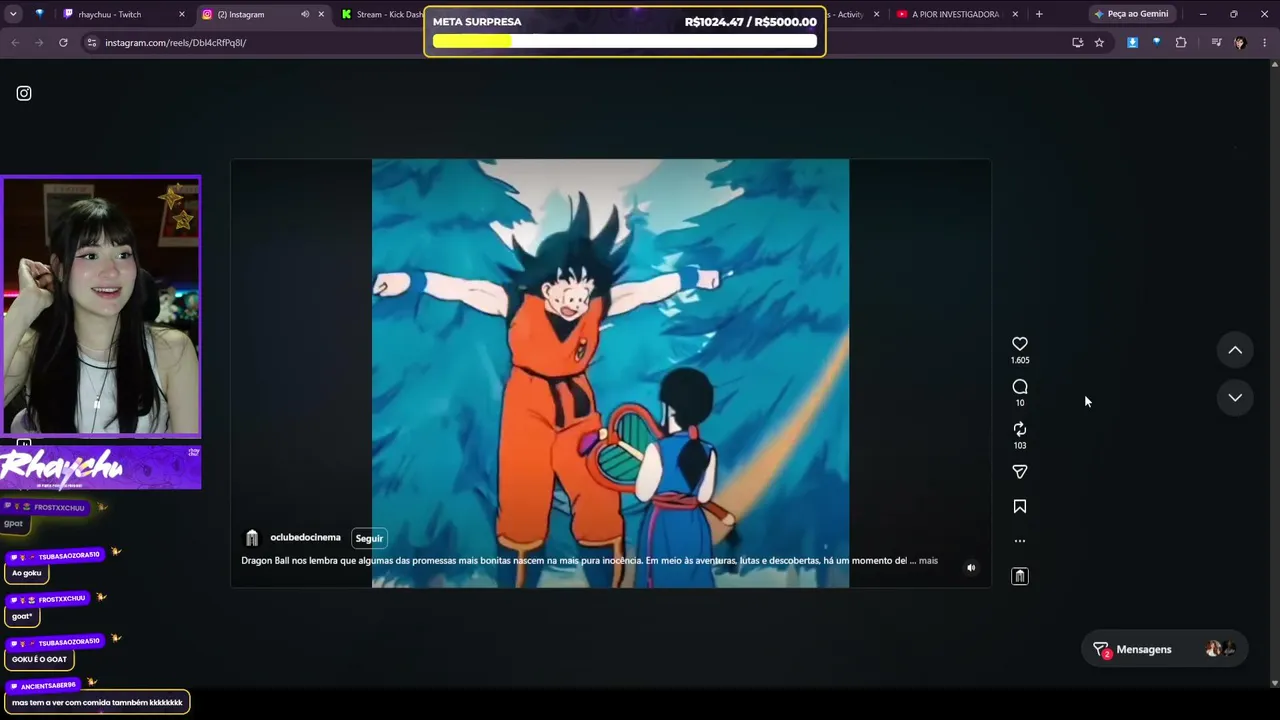Open the Chrome three-dot menu
1280x720 pixels.
coord(1264,42)
